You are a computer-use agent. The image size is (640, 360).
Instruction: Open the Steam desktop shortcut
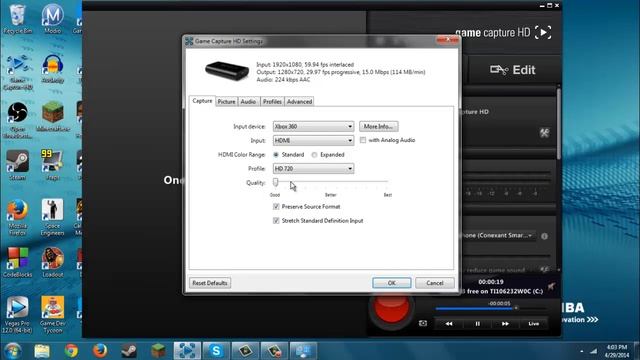(17, 165)
